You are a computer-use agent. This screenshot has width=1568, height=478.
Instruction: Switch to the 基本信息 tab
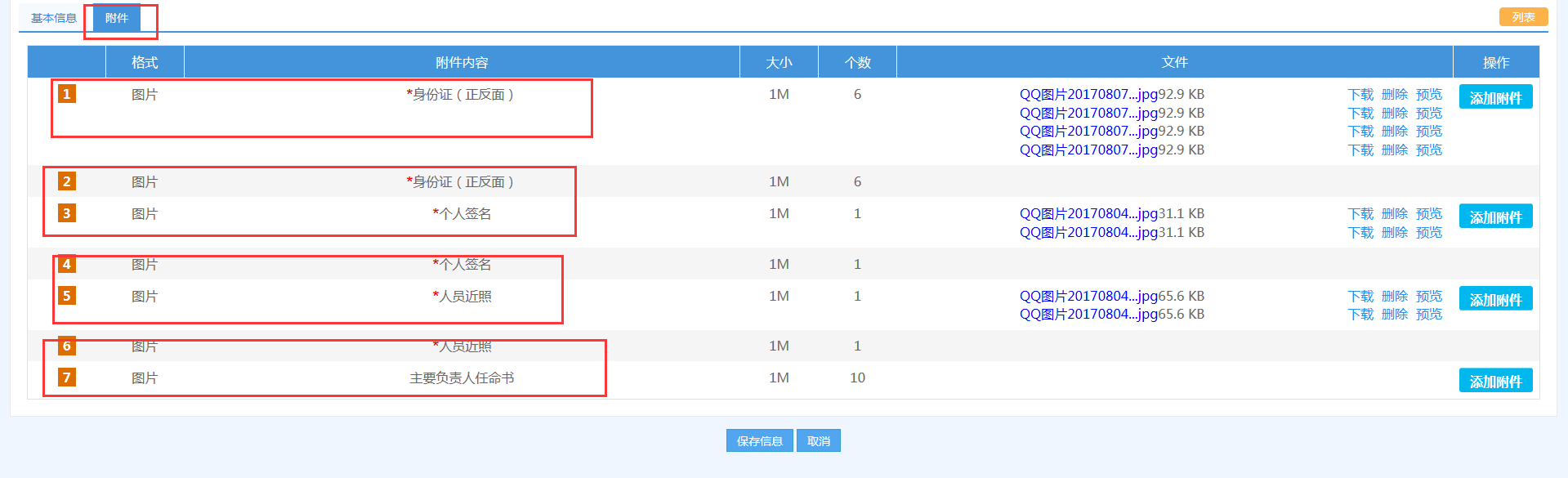[53, 18]
